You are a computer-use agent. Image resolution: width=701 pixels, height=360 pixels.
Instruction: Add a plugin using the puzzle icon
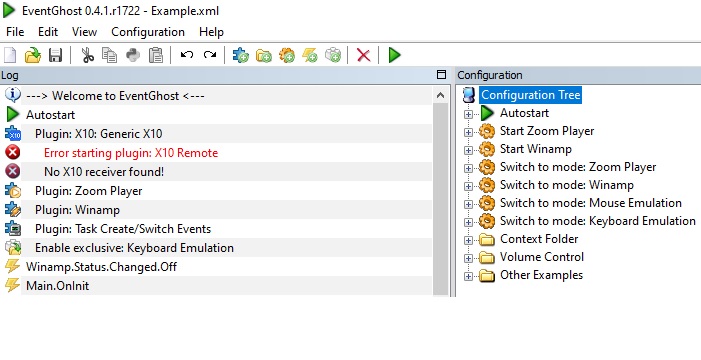click(241, 55)
